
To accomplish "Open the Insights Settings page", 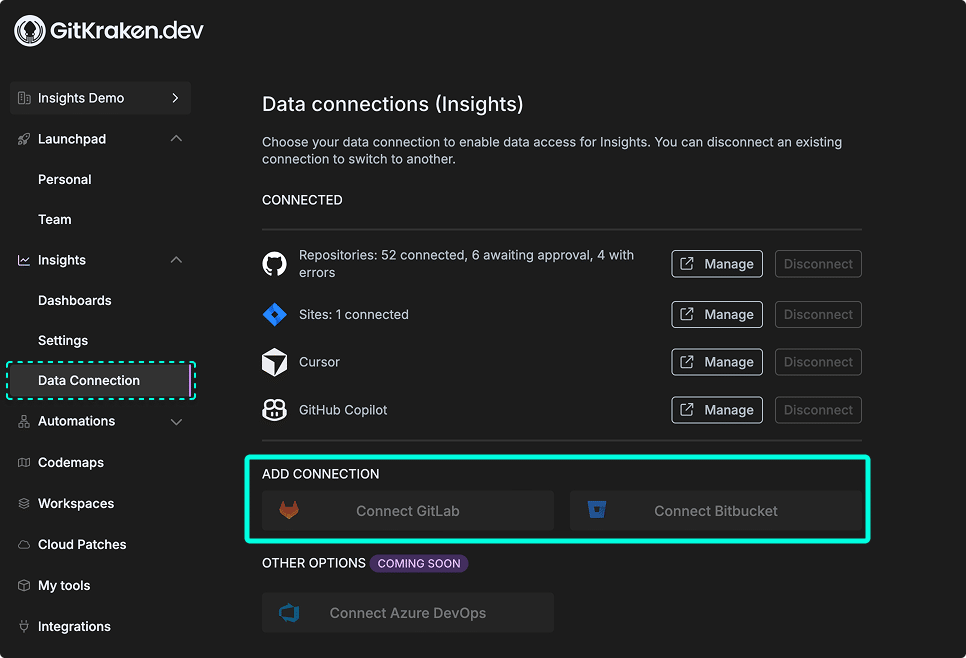I will (63, 340).
